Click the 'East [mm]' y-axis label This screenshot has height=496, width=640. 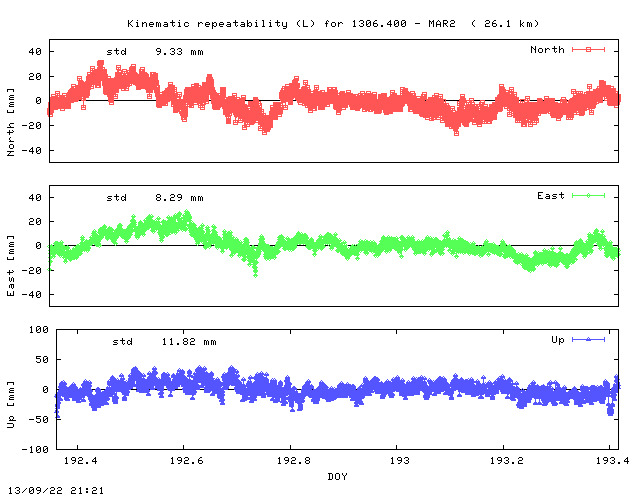click(11, 266)
